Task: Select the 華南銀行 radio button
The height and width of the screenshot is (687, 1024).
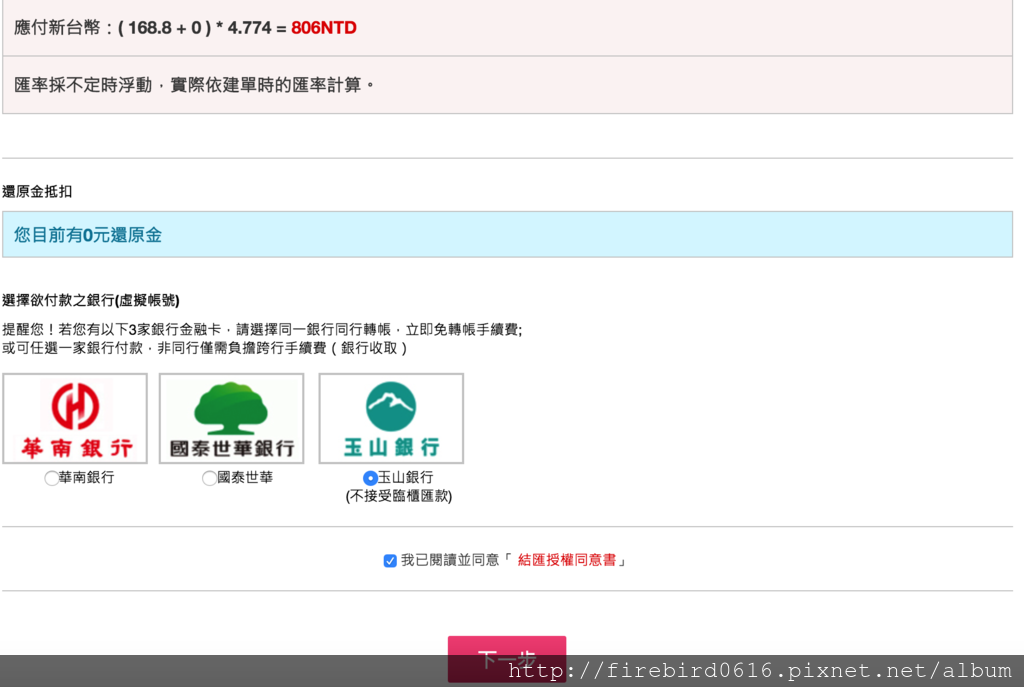Action: [x=52, y=478]
